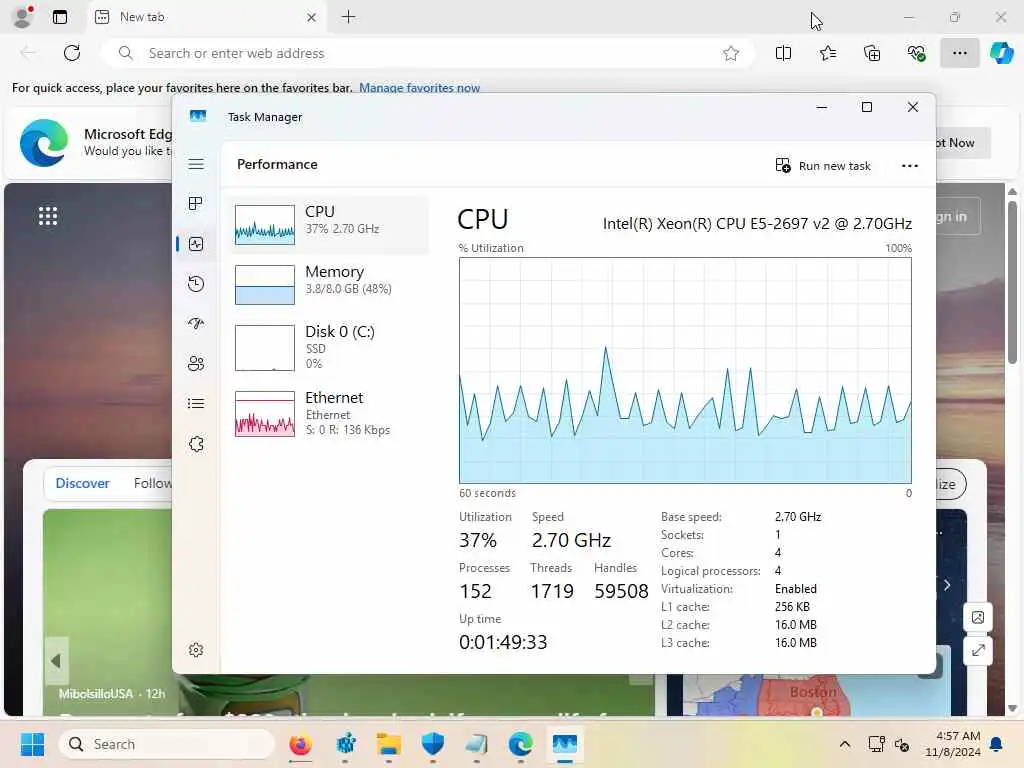Image resolution: width=1024 pixels, height=768 pixels.
Task: Switch to Microsoft Edge on taskbar
Action: [x=520, y=744]
